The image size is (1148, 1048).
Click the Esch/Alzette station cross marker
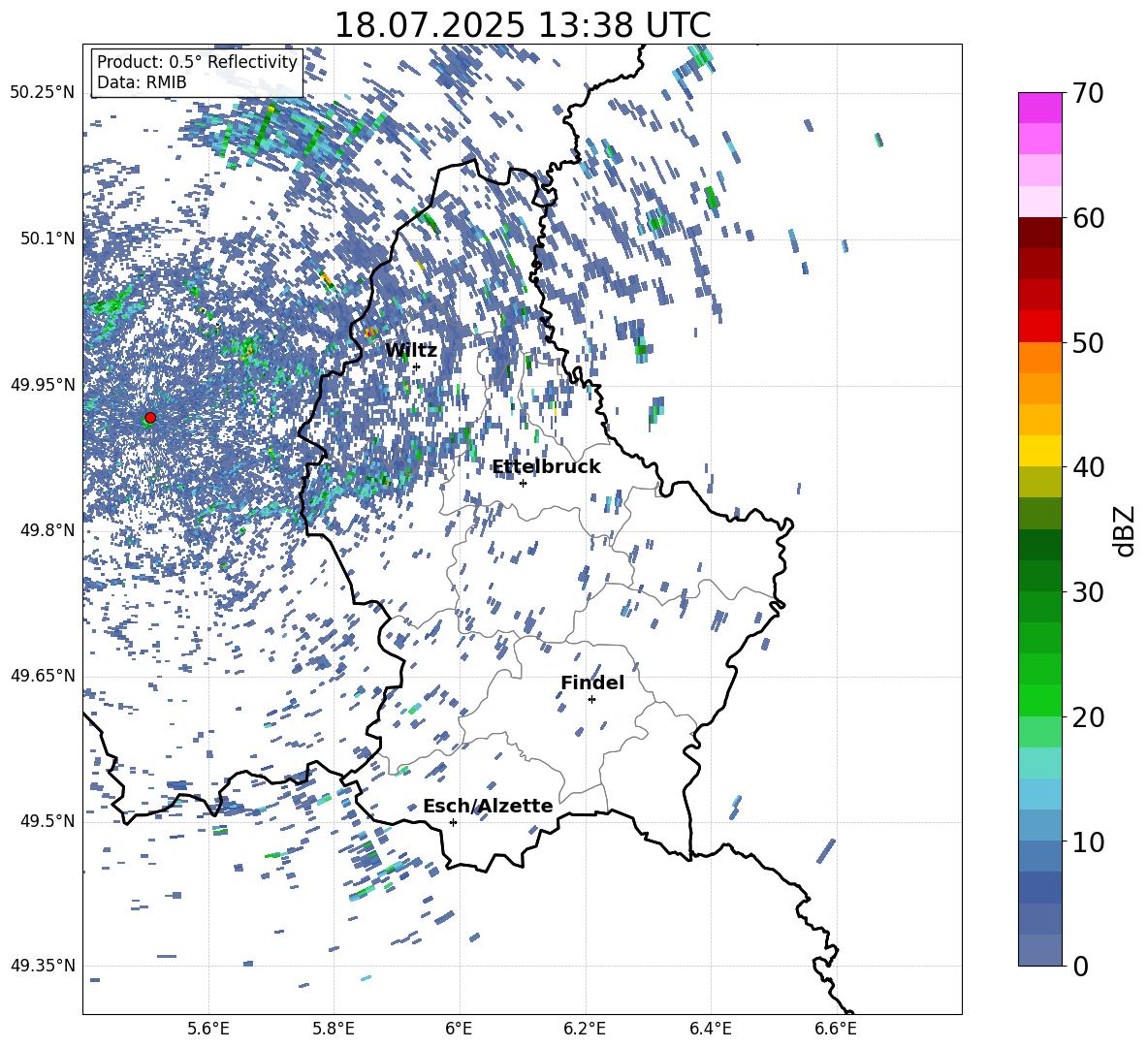[453, 822]
